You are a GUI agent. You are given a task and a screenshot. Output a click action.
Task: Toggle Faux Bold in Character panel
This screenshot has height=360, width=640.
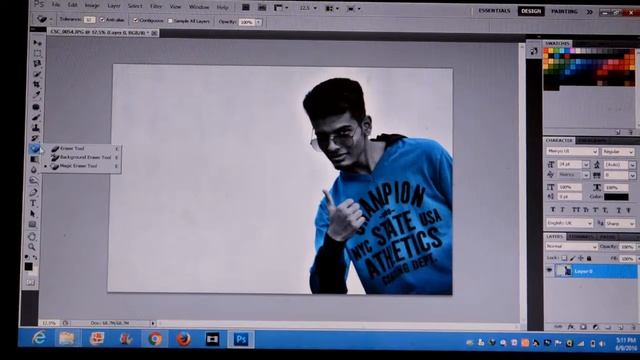tap(553, 209)
